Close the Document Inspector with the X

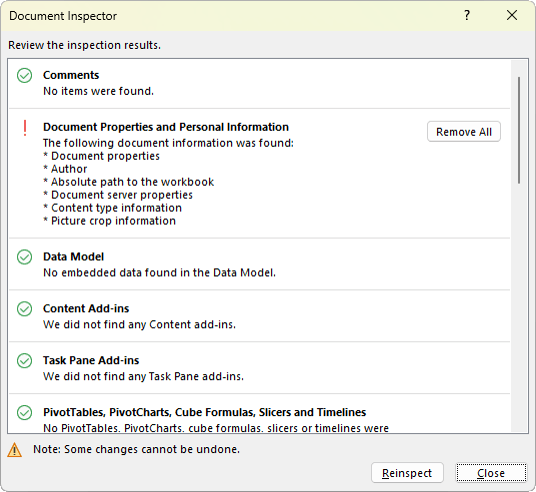(x=512, y=15)
